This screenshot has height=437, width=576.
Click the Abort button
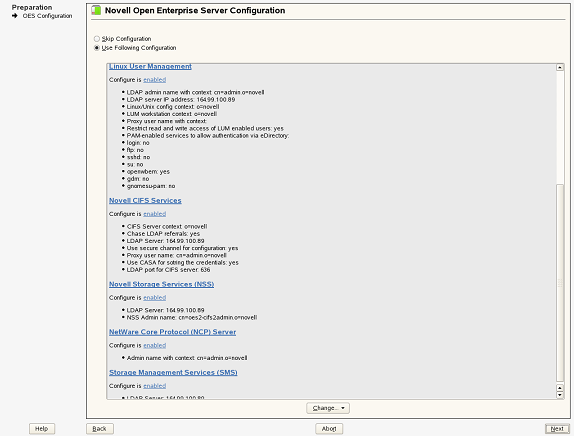329,429
